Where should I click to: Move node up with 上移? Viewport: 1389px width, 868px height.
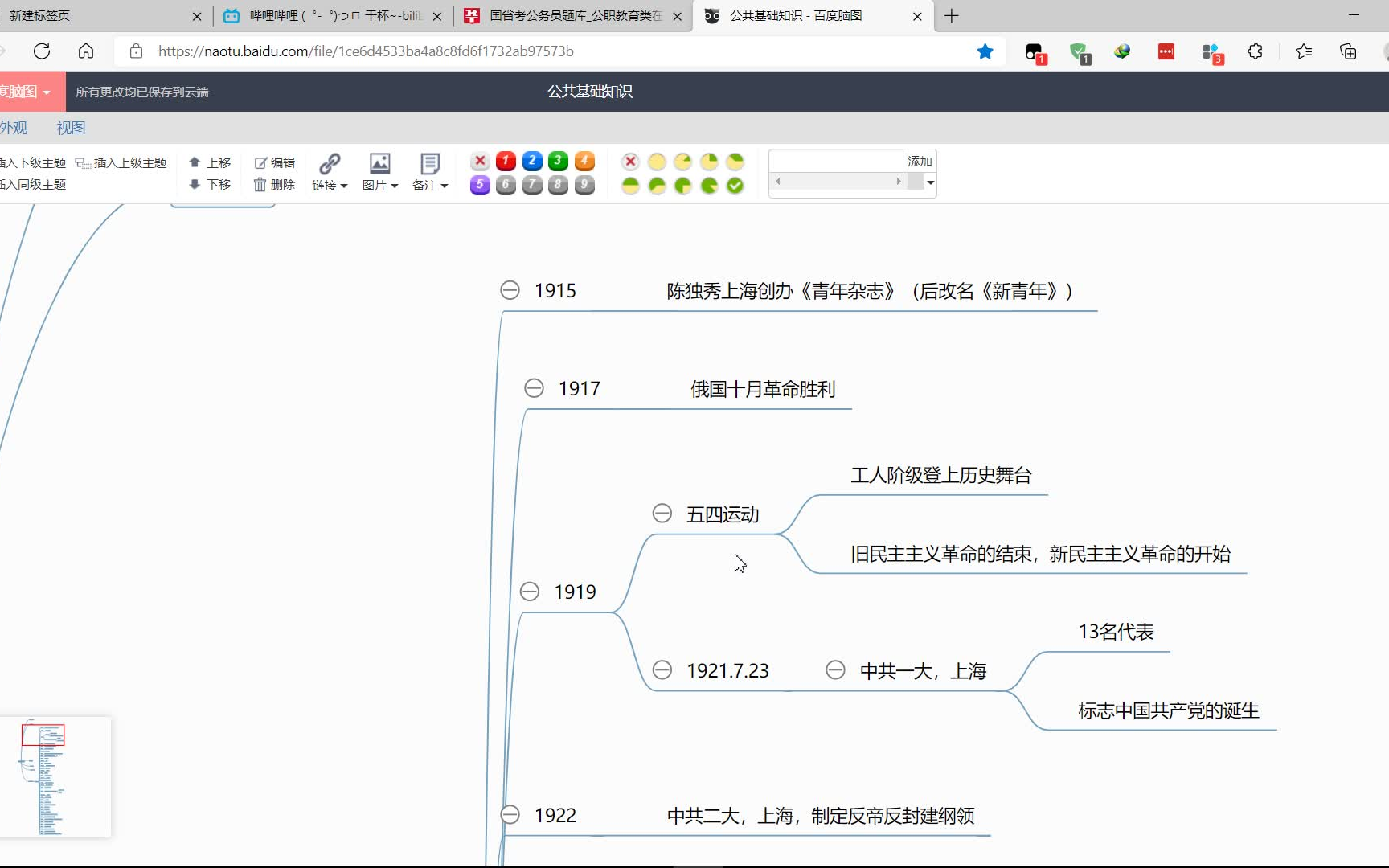[210, 162]
